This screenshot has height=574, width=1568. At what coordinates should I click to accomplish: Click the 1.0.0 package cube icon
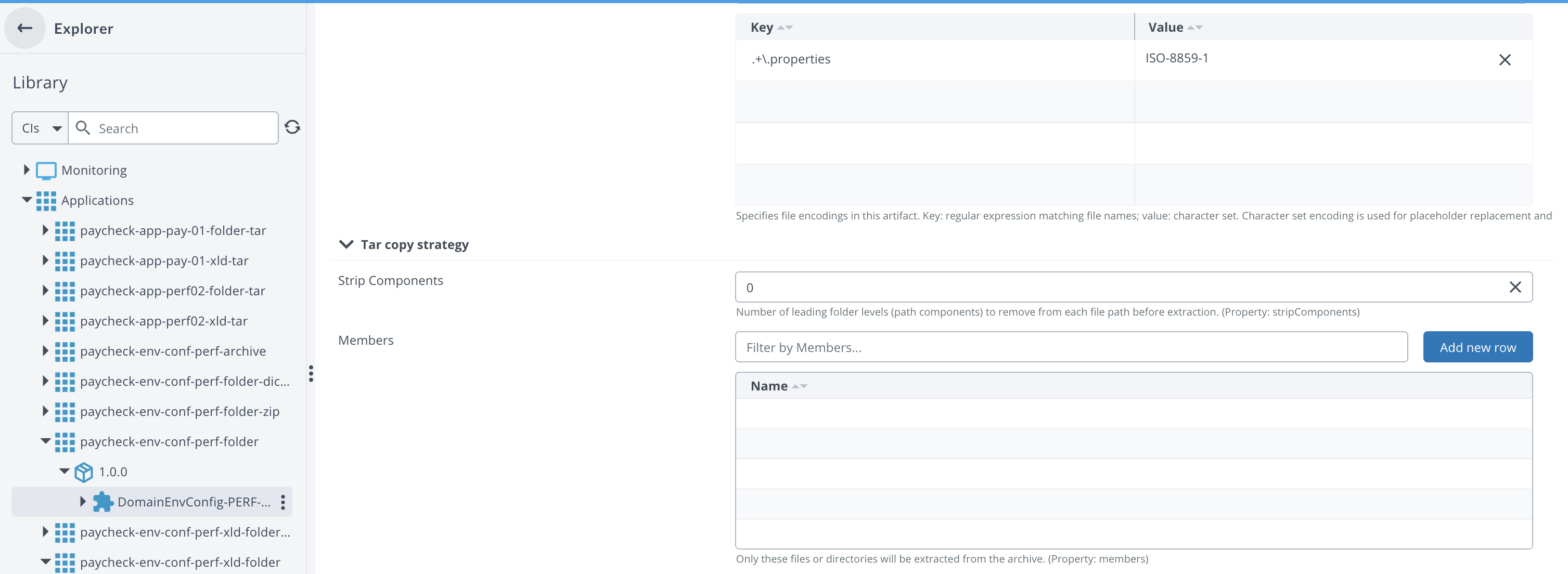[x=83, y=472]
